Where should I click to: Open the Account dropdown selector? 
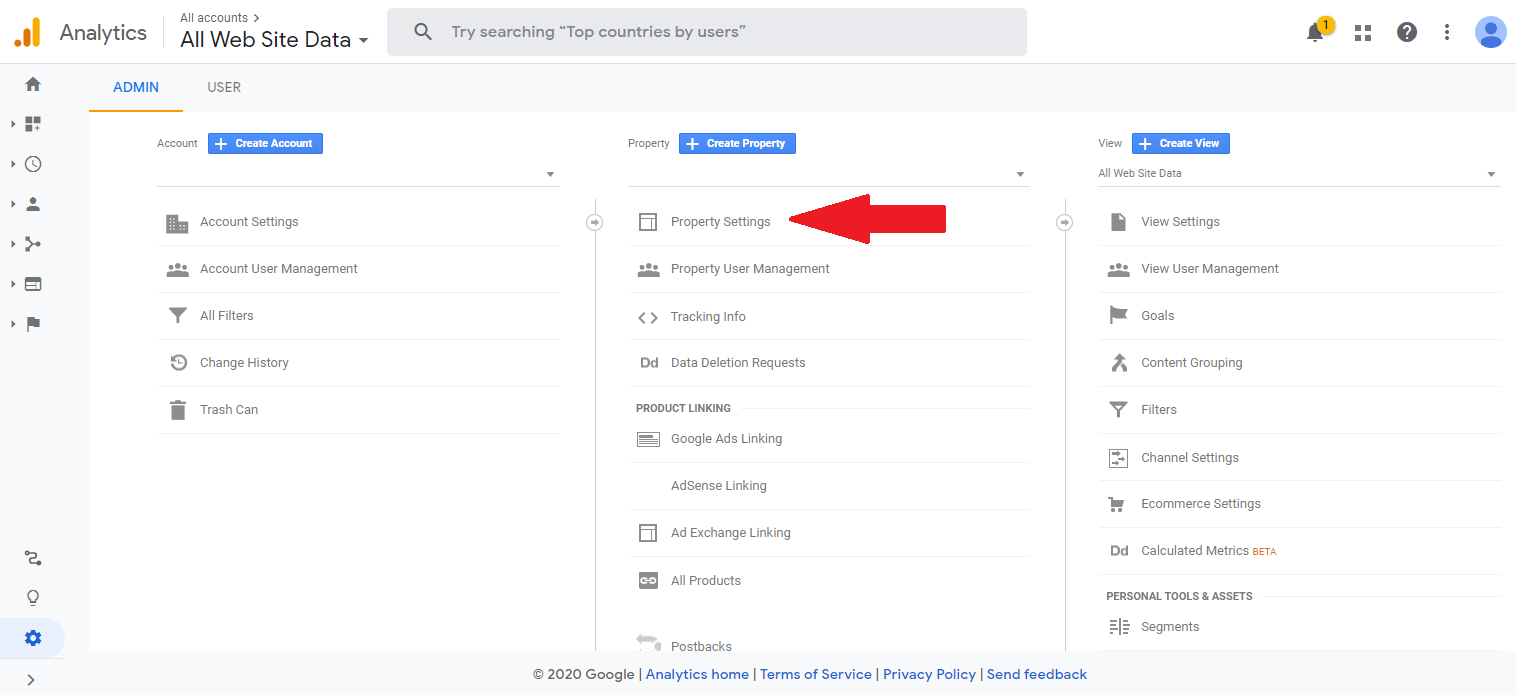pos(358,174)
